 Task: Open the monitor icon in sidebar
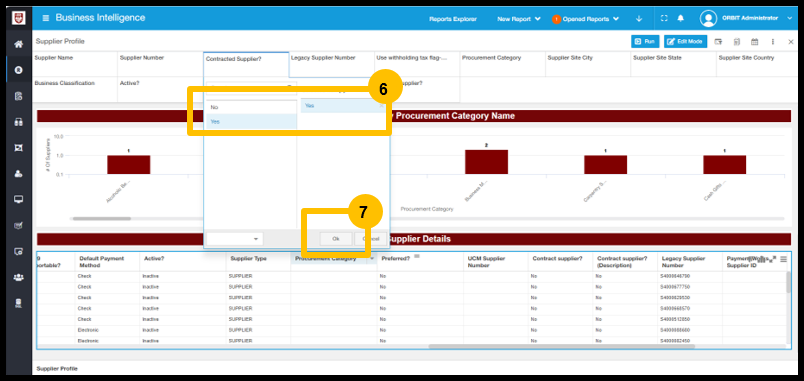tap(18, 199)
